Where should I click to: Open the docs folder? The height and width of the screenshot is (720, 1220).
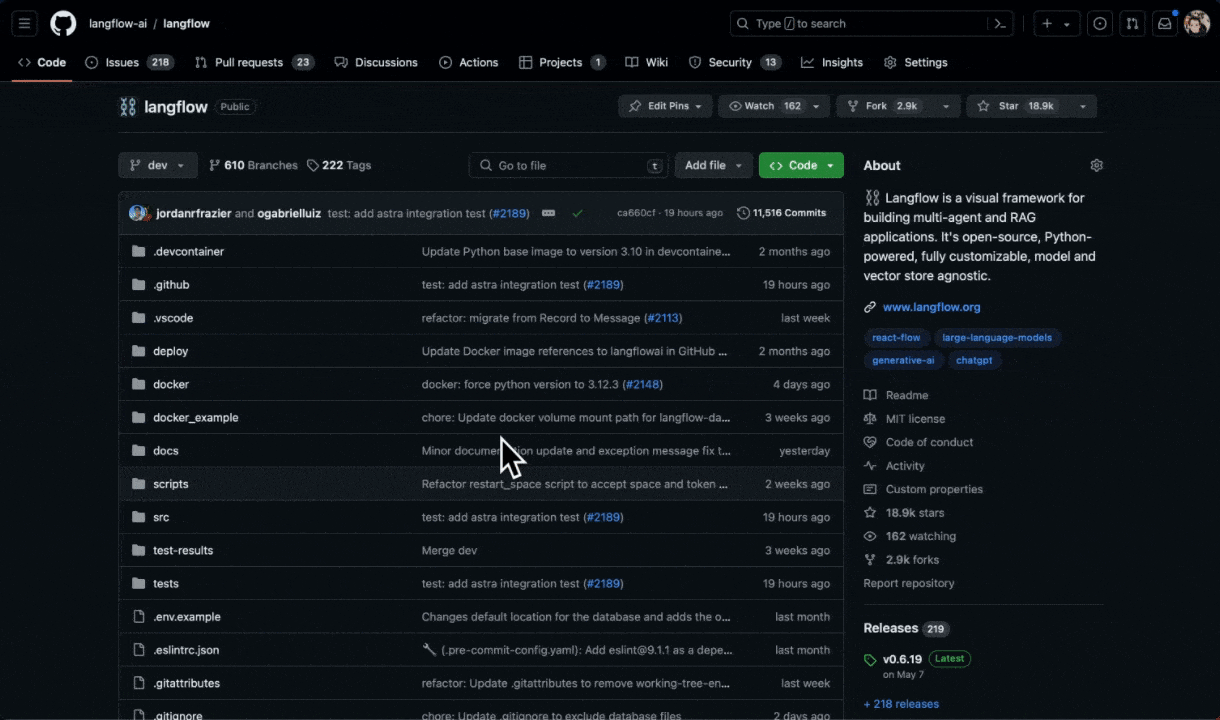pos(166,451)
